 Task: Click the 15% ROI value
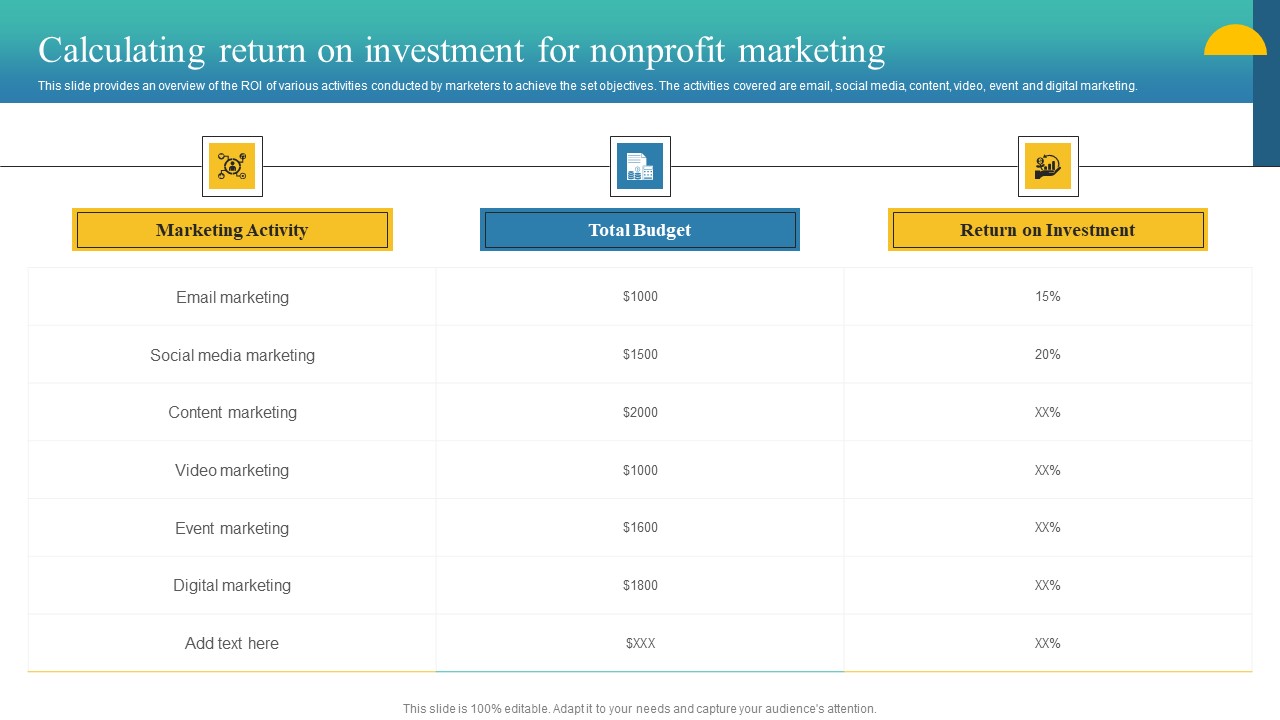coord(1048,297)
